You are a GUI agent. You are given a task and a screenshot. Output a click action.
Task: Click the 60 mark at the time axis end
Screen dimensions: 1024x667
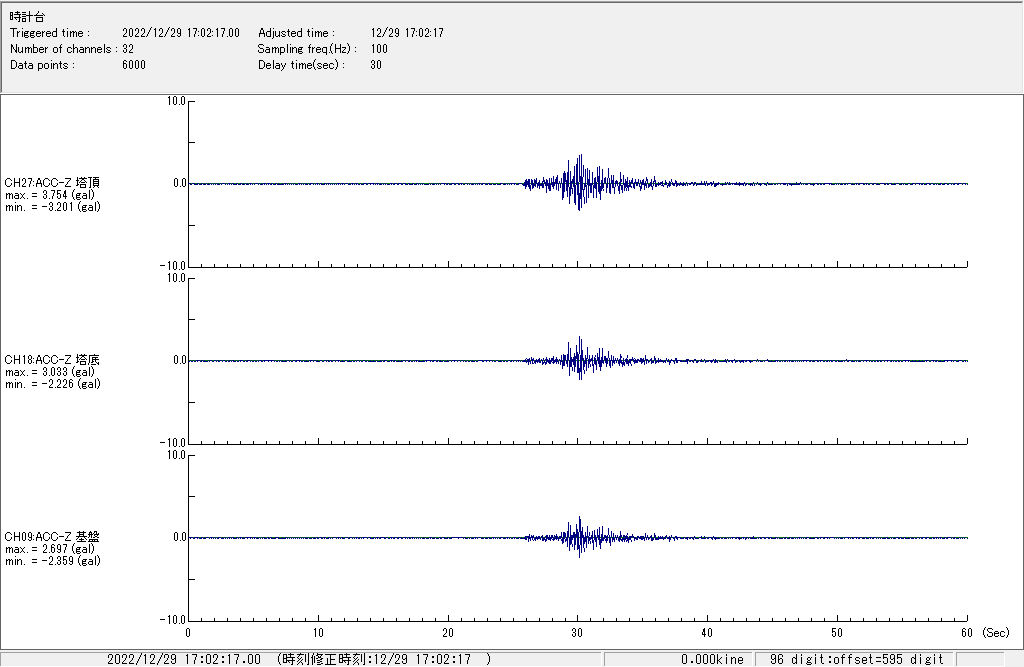pos(966,632)
